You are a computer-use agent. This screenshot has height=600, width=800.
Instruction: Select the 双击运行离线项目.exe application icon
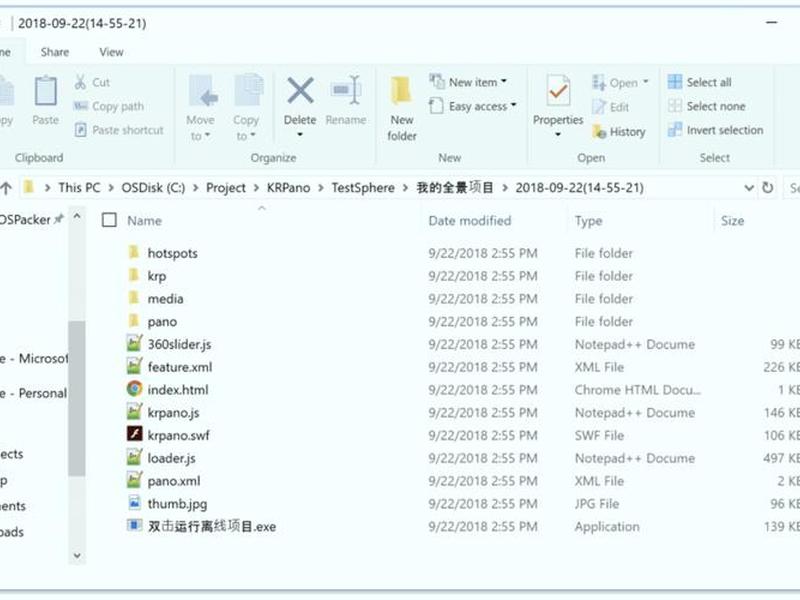(x=134, y=525)
